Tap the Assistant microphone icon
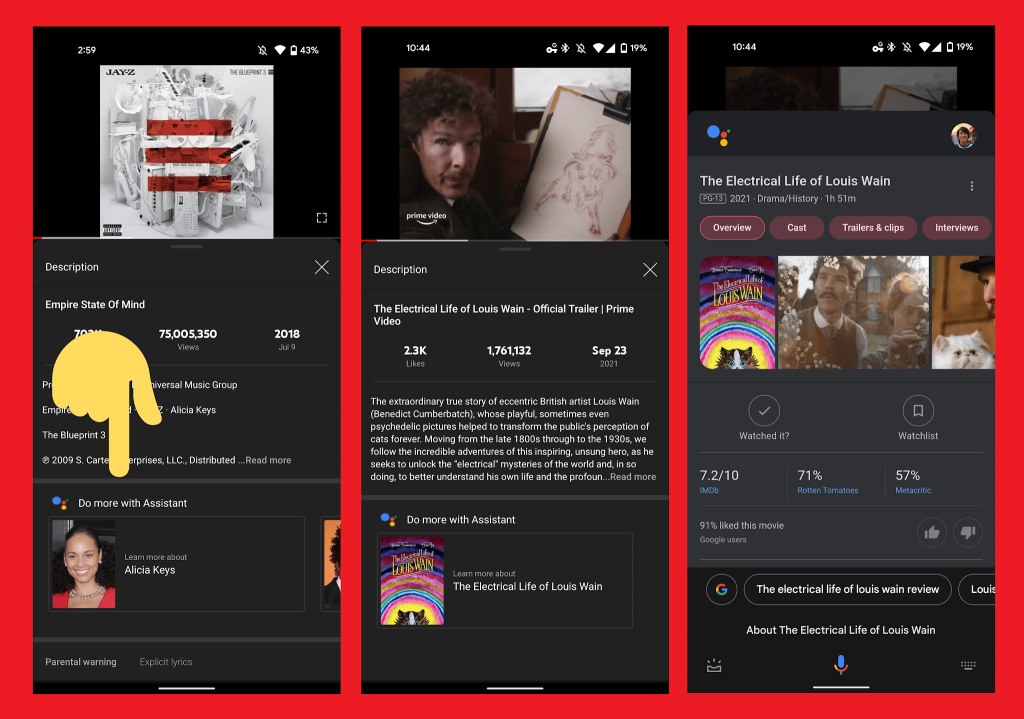 click(x=841, y=665)
